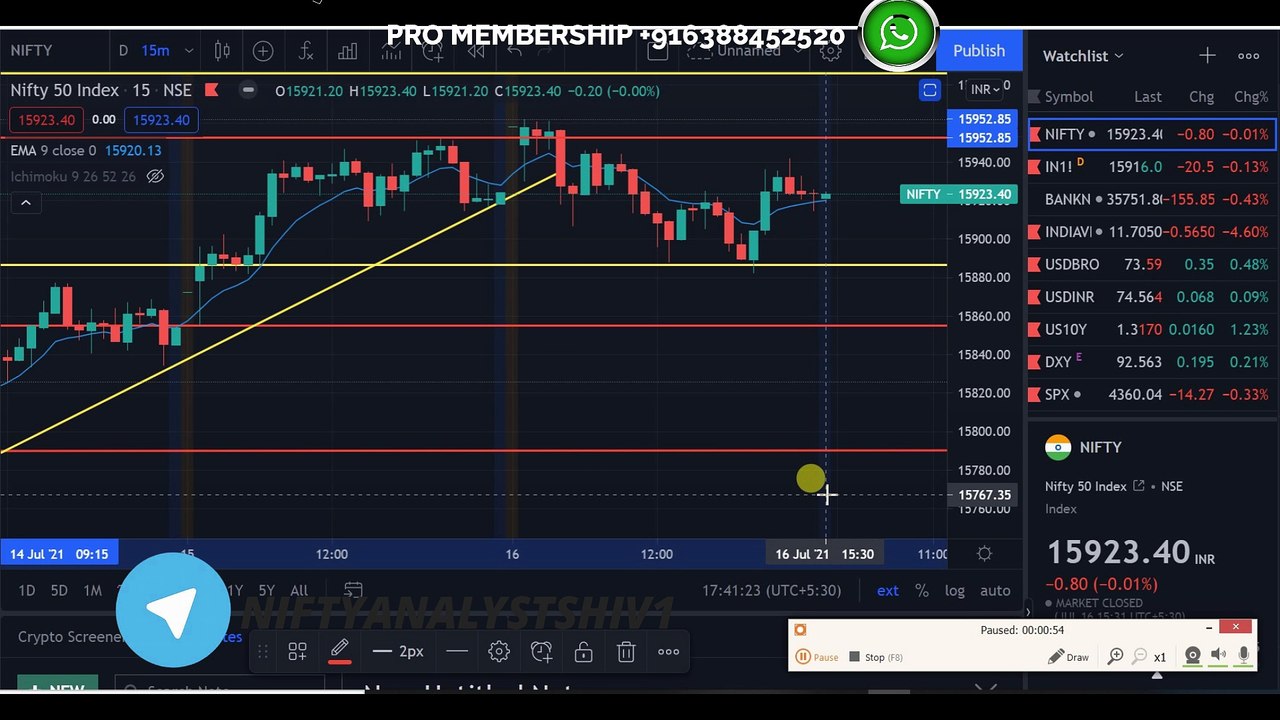Click Stop (F8) in the recorder
This screenshot has width=1280, height=720.
point(876,657)
